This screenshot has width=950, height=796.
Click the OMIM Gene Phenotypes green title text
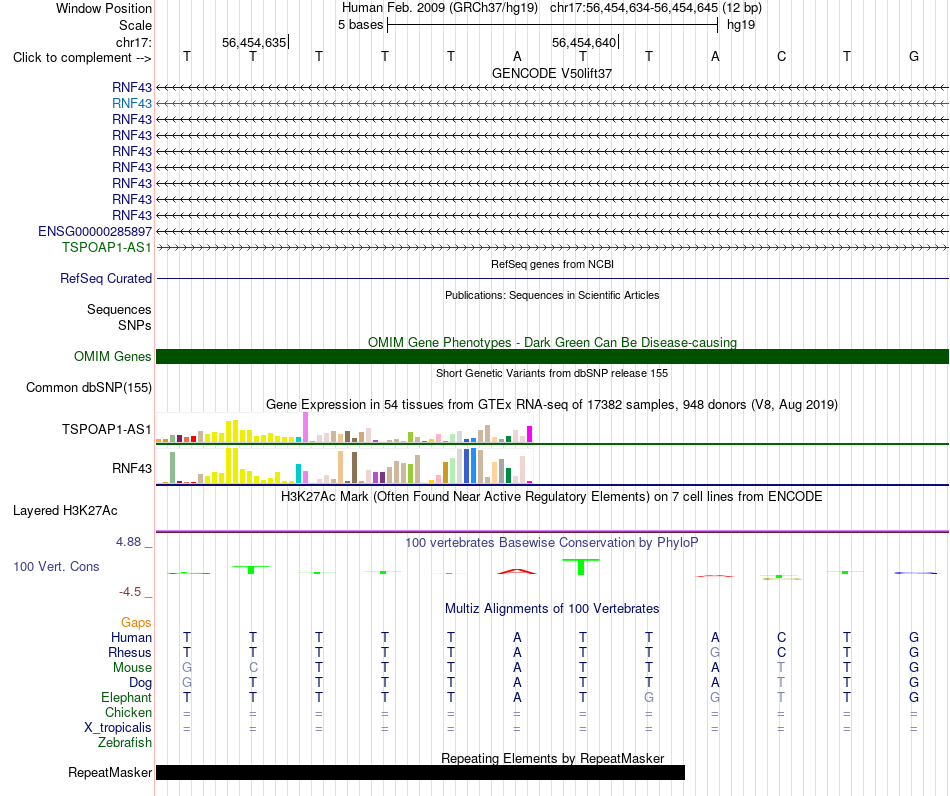(x=552, y=343)
